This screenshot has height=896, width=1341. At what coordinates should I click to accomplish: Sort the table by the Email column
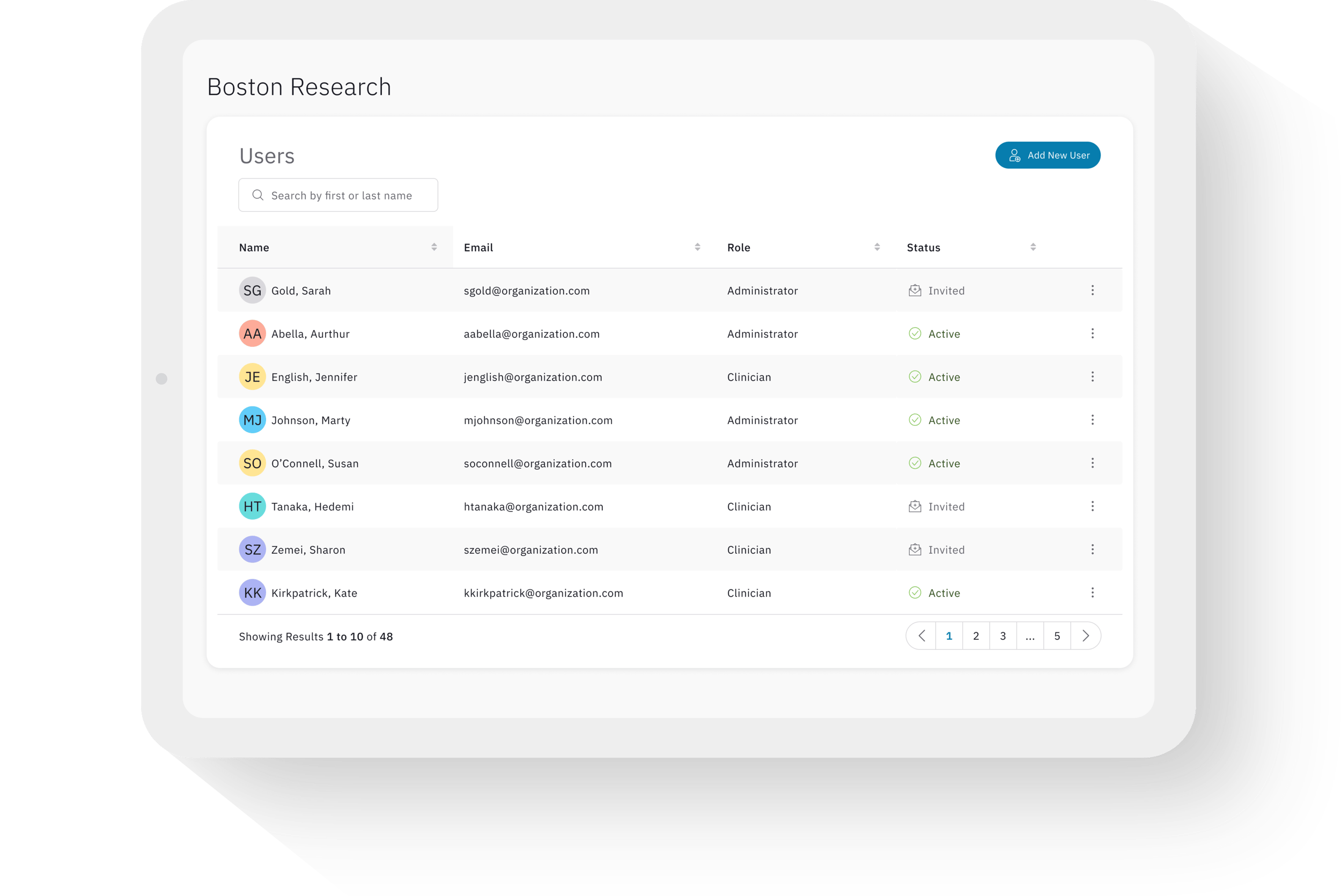(x=697, y=247)
